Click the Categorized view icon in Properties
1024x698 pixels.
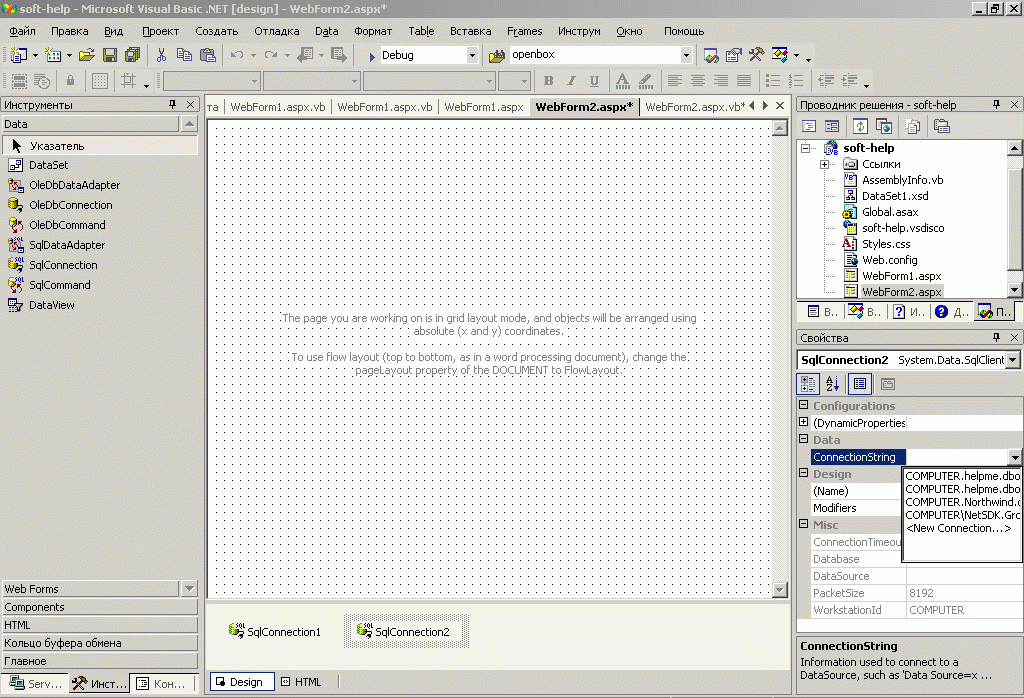[808, 384]
